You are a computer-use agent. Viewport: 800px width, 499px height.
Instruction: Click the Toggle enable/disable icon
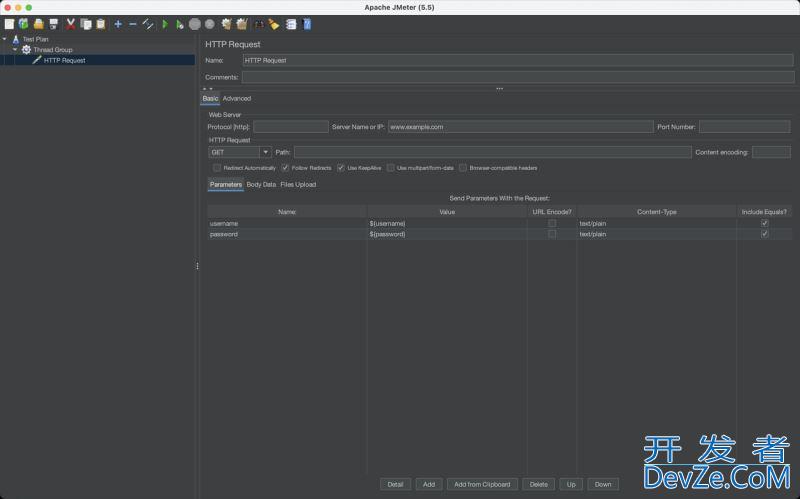tap(147, 24)
